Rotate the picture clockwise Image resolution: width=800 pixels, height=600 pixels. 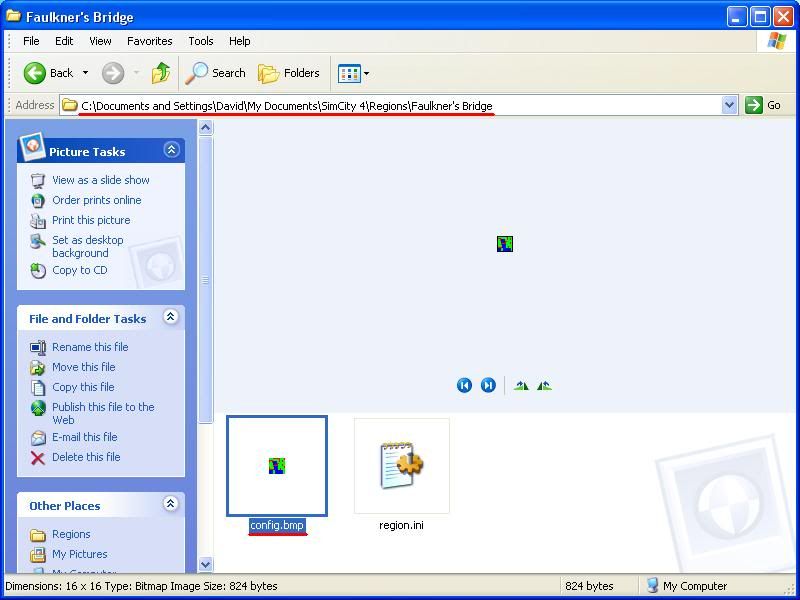click(521, 386)
